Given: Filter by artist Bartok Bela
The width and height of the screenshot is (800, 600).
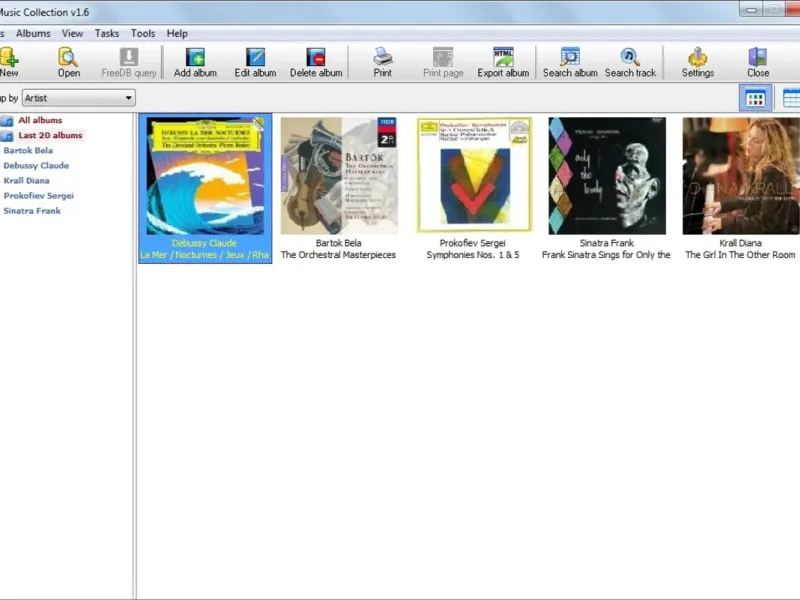Looking at the screenshot, I should click(28, 151).
